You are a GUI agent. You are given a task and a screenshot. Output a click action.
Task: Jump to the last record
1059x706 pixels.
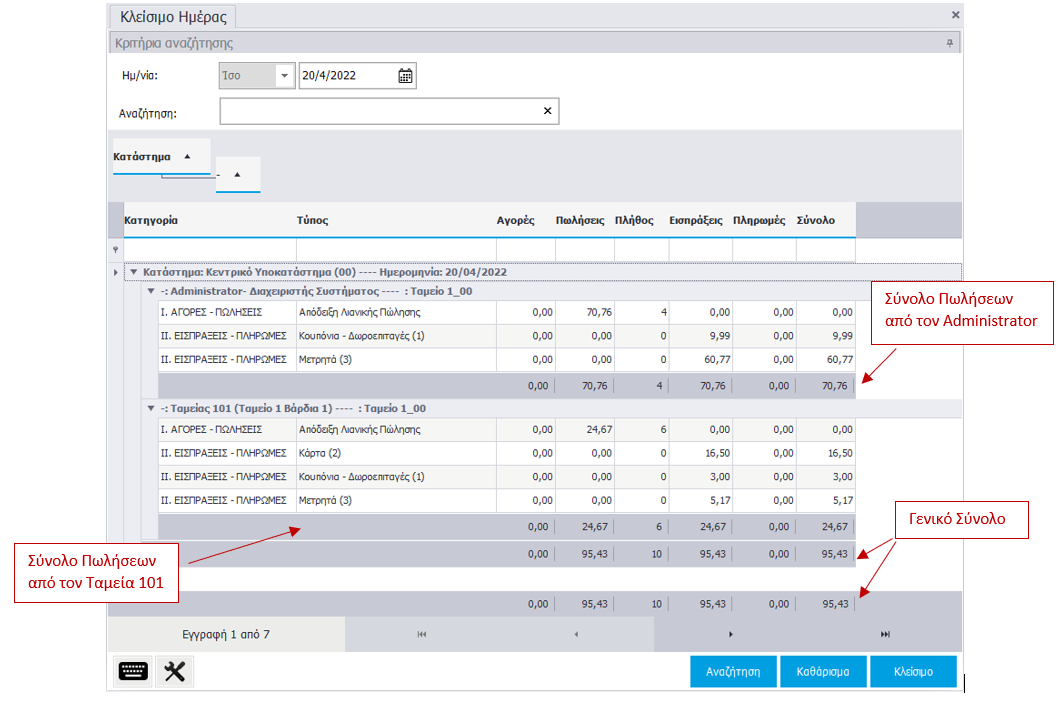885,634
